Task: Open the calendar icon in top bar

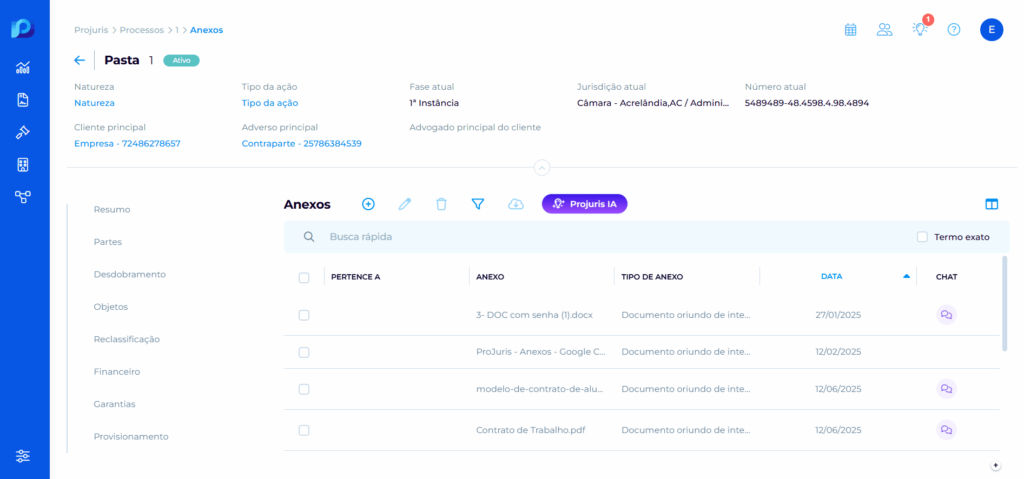Action: pos(850,30)
